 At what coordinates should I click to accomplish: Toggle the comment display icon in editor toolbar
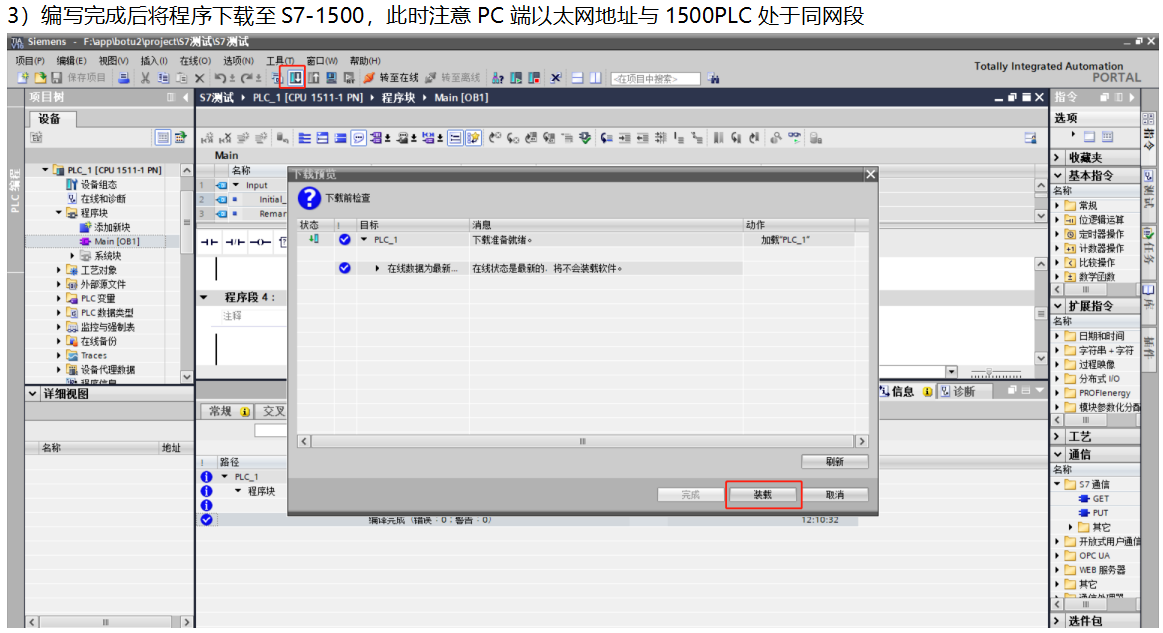click(358, 138)
